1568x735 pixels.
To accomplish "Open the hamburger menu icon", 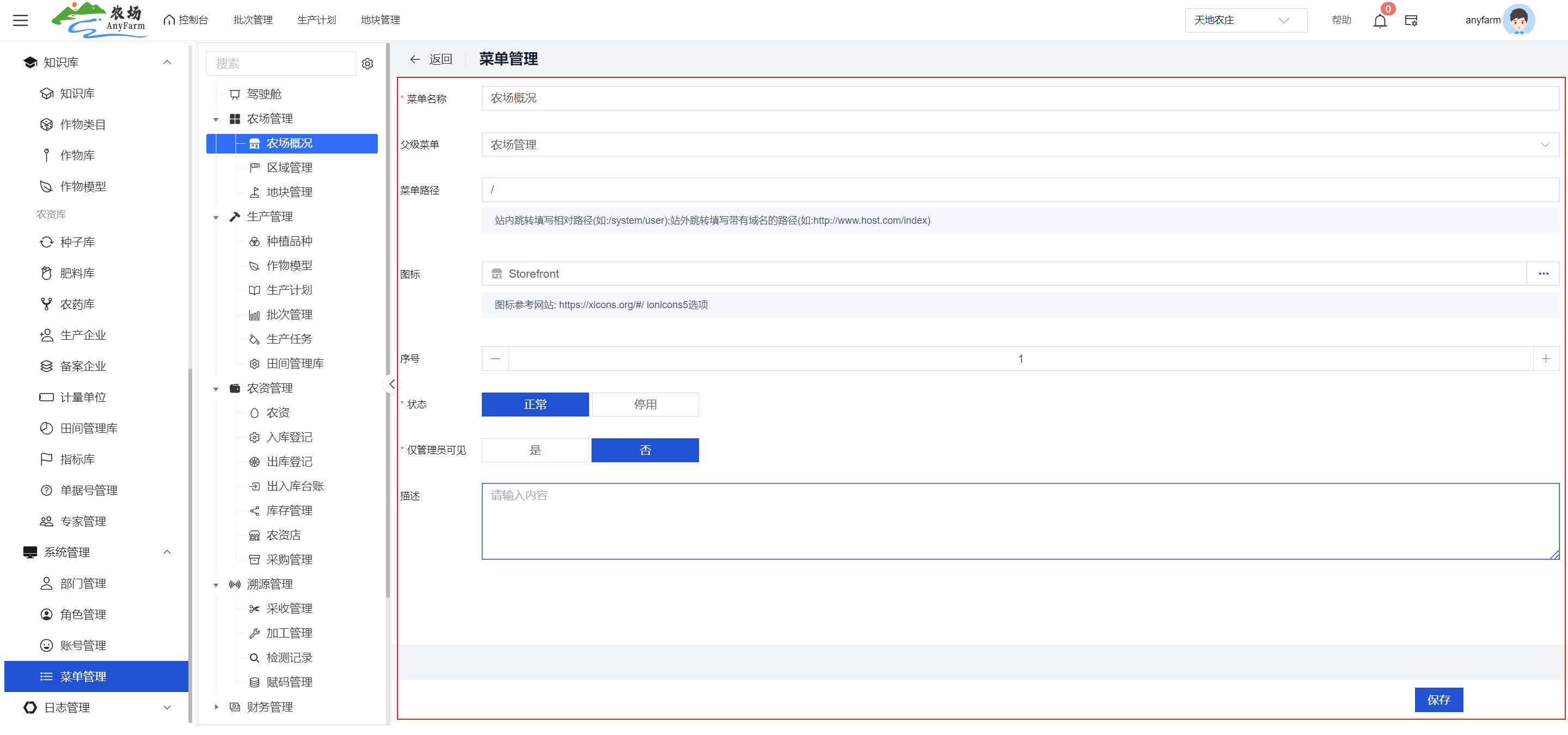I will tap(20, 20).
